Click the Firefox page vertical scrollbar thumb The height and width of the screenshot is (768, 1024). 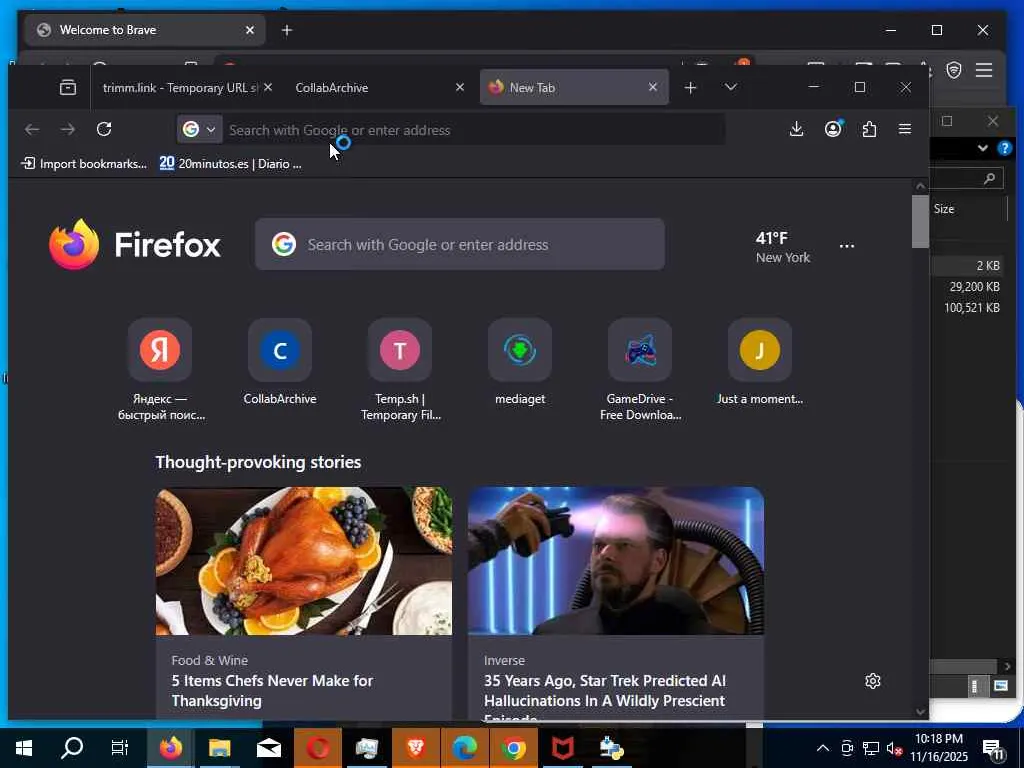coord(920,222)
